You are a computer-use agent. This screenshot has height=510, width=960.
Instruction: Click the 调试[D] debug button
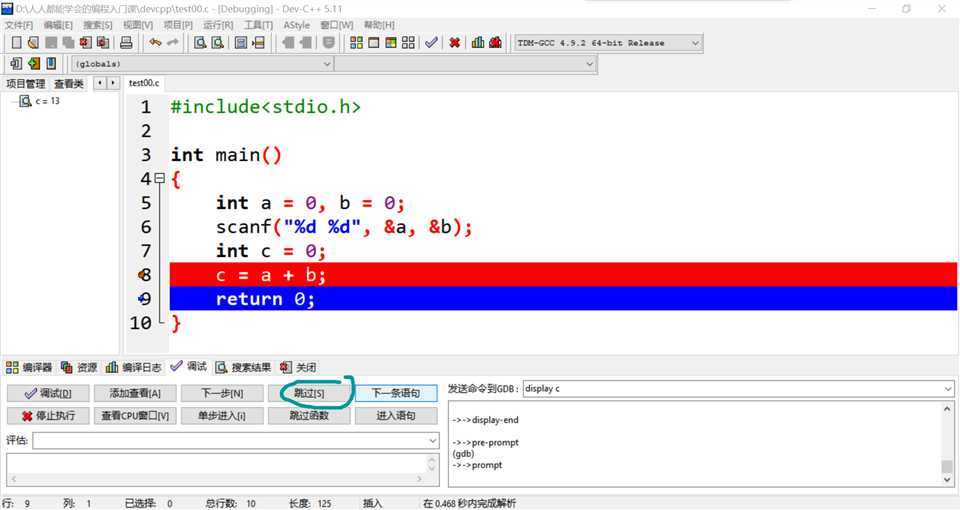(48, 393)
